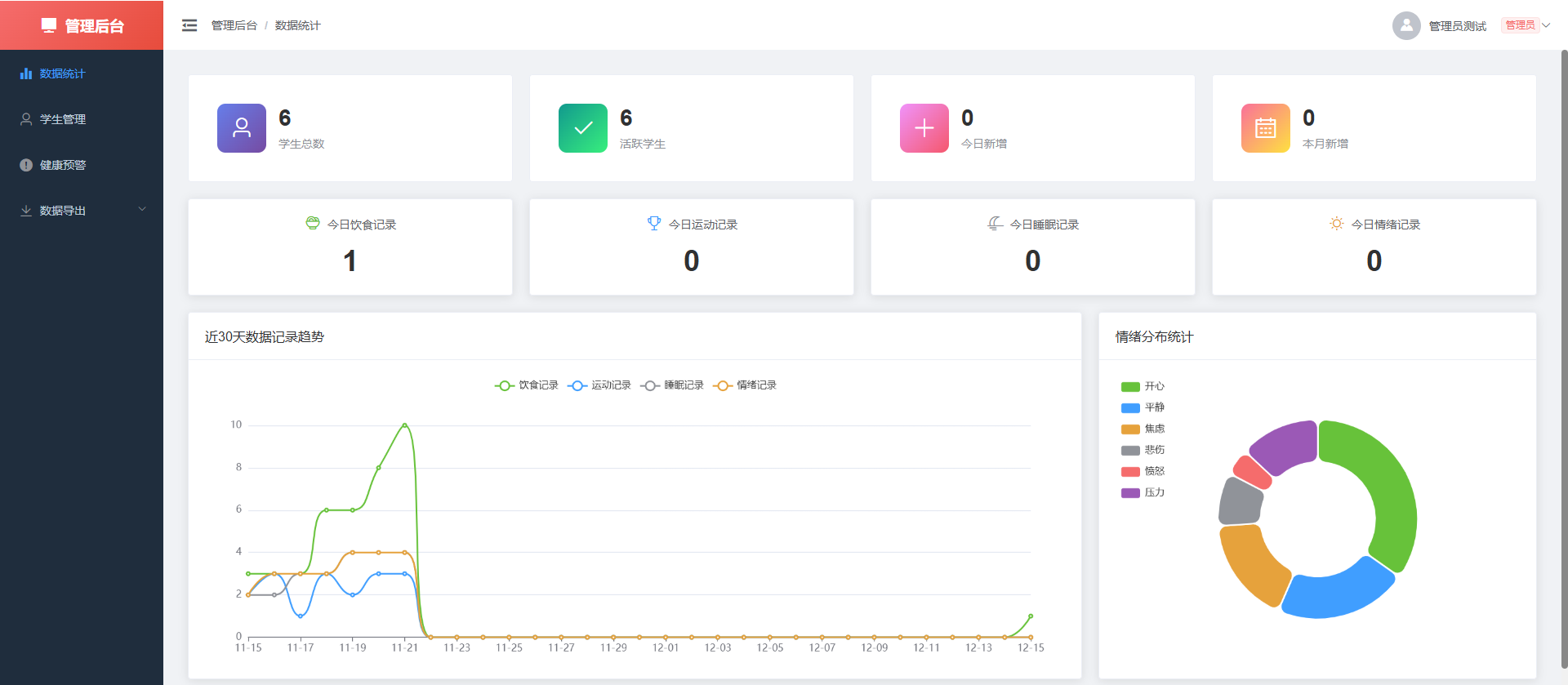This screenshot has height=685, width=1568.
Task: Toggle 饮食记录 series in chart legend
Action: click(527, 385)
